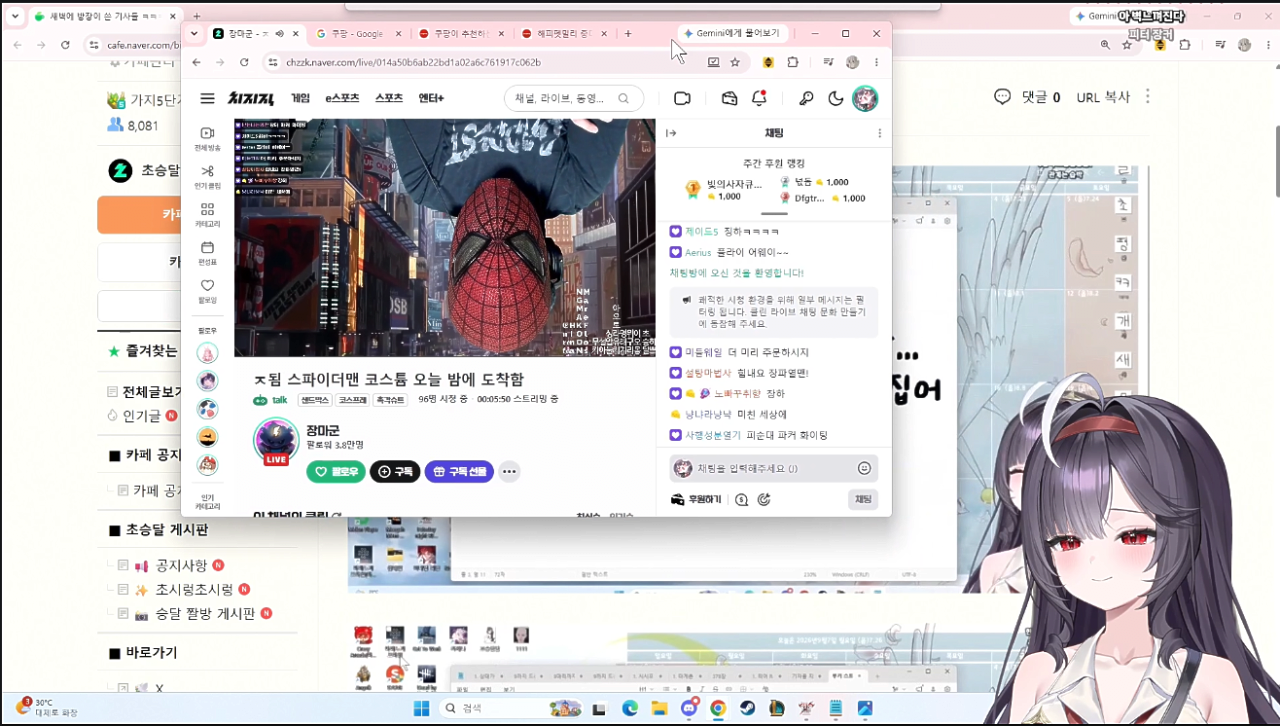Select the e스포츠 menu item
This screenshot has width=1280, height=726.
coord(342,98)
